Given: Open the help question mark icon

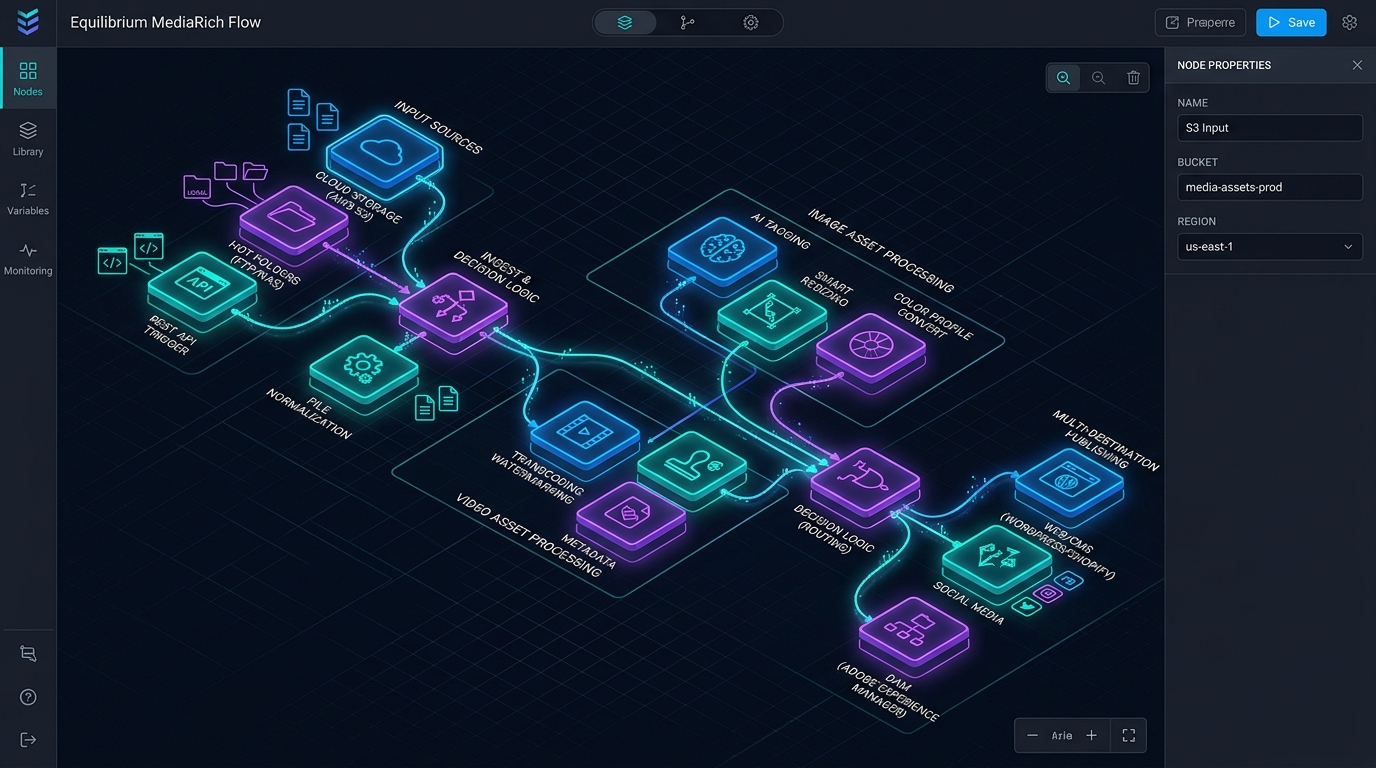Looking at the screenshot, I should (x=28, y=697).
